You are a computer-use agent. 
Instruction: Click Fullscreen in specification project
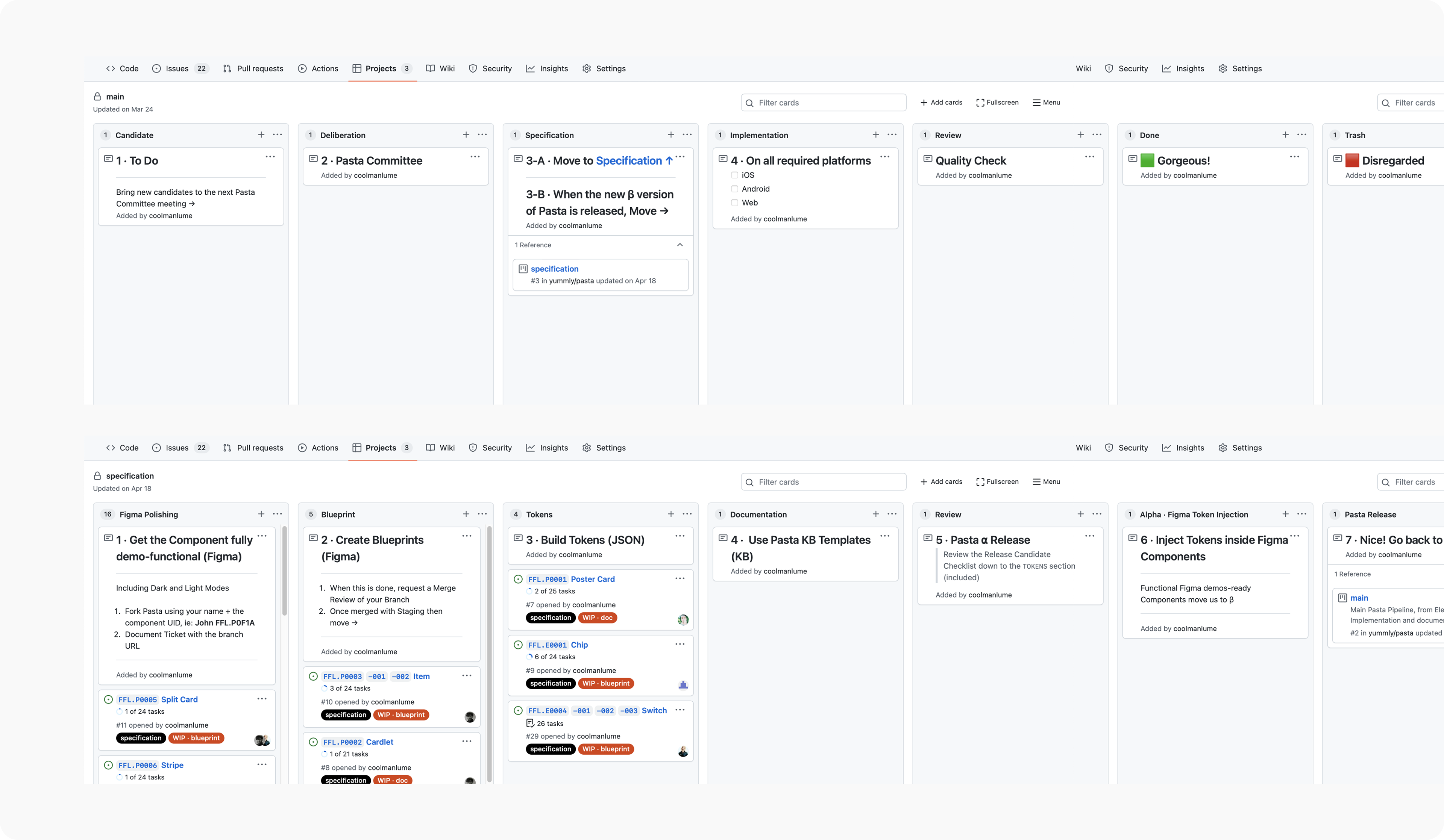coord(997,481)
